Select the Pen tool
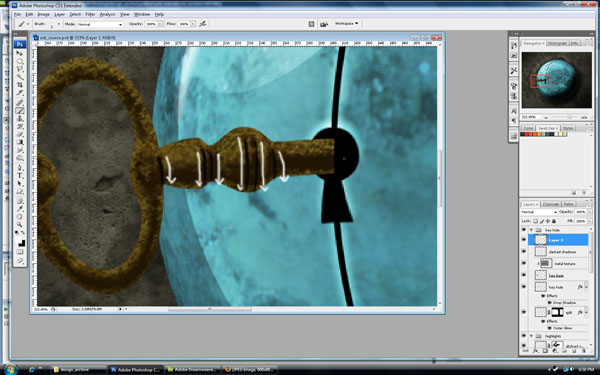 [x=20, y=167]
